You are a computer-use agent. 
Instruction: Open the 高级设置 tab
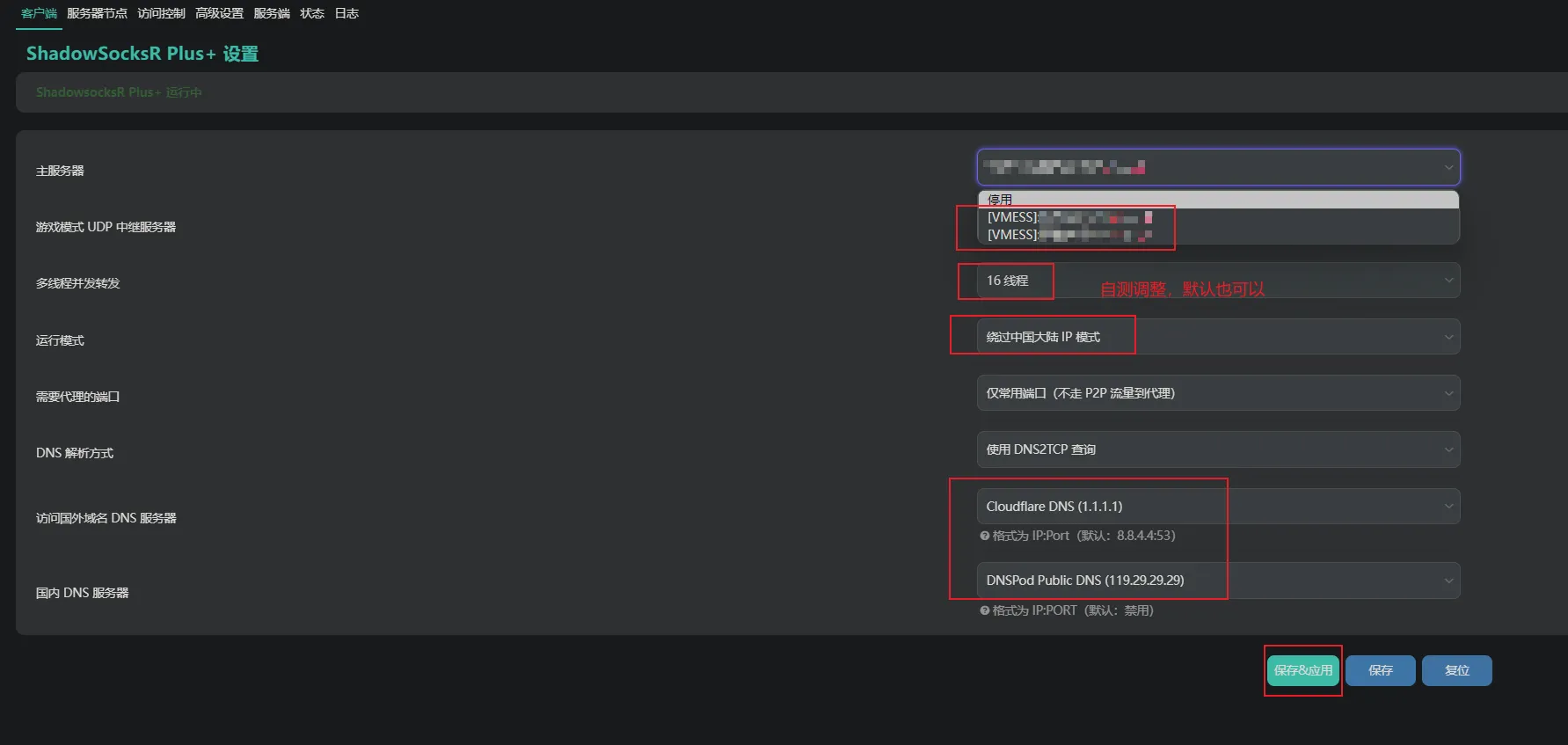point(219,13)
